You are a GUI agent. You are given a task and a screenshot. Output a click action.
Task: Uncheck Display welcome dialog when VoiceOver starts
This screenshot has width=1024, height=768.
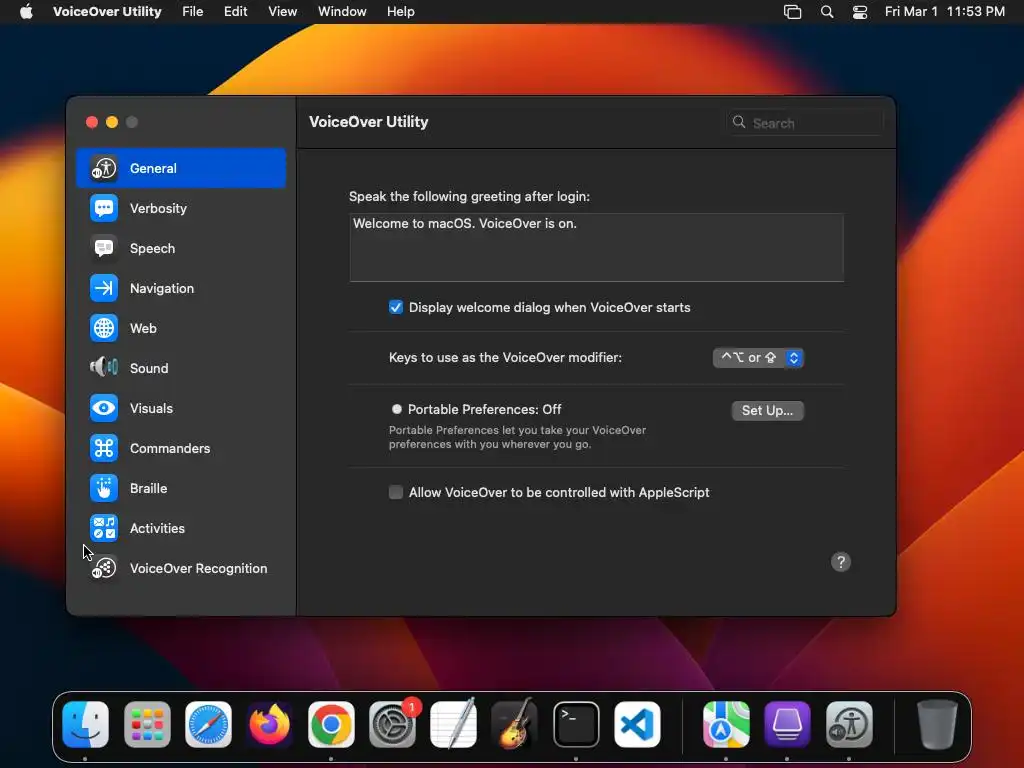396,308
